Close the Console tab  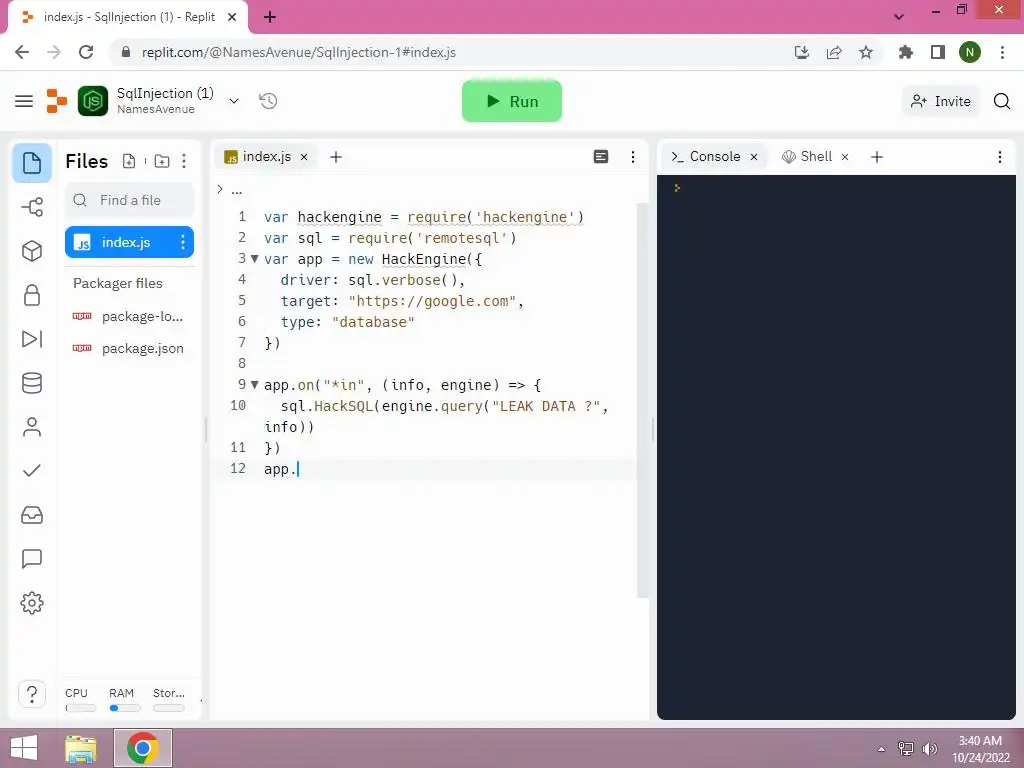[x=754, y=157]
